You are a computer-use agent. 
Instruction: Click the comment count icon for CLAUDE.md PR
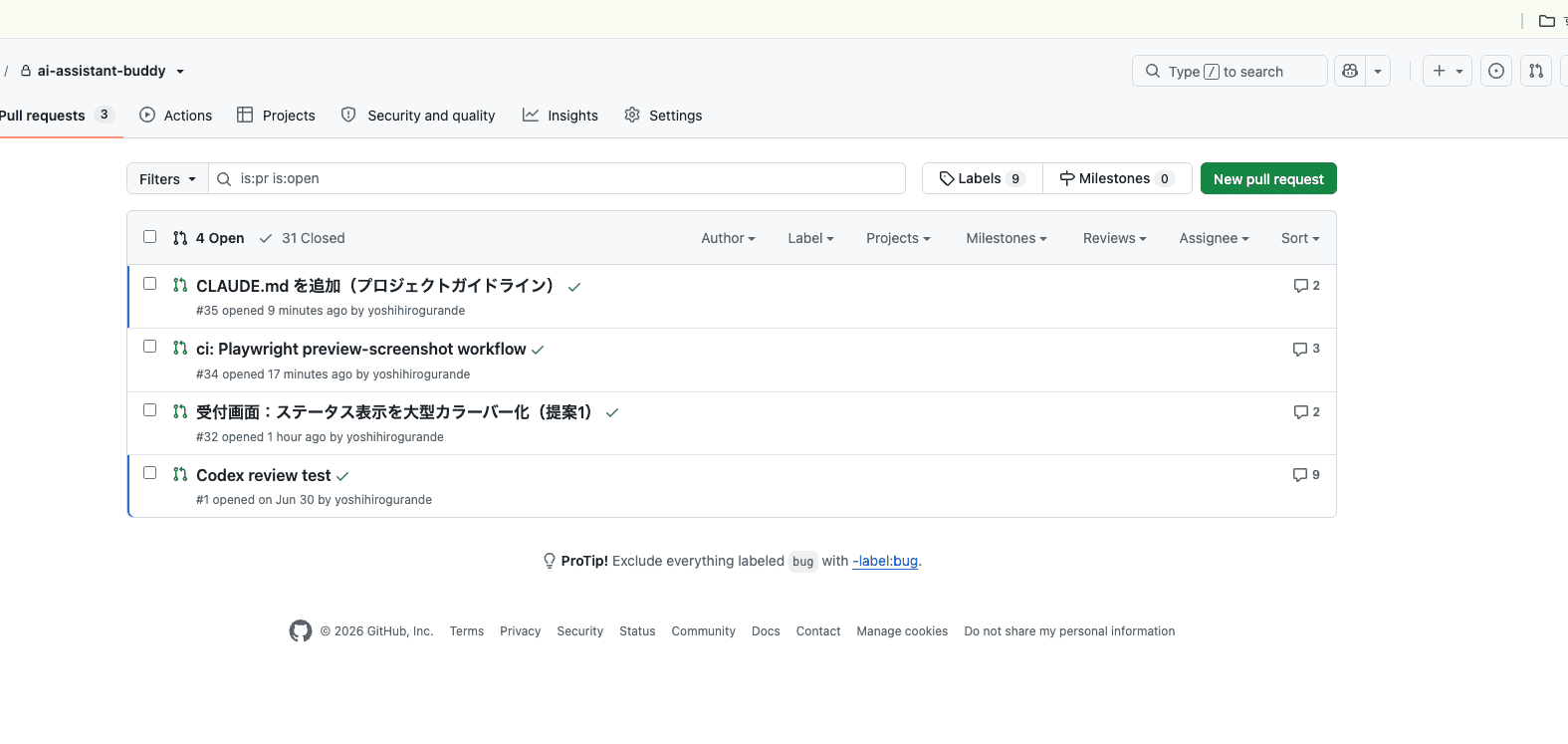[x=1306, y=286]
